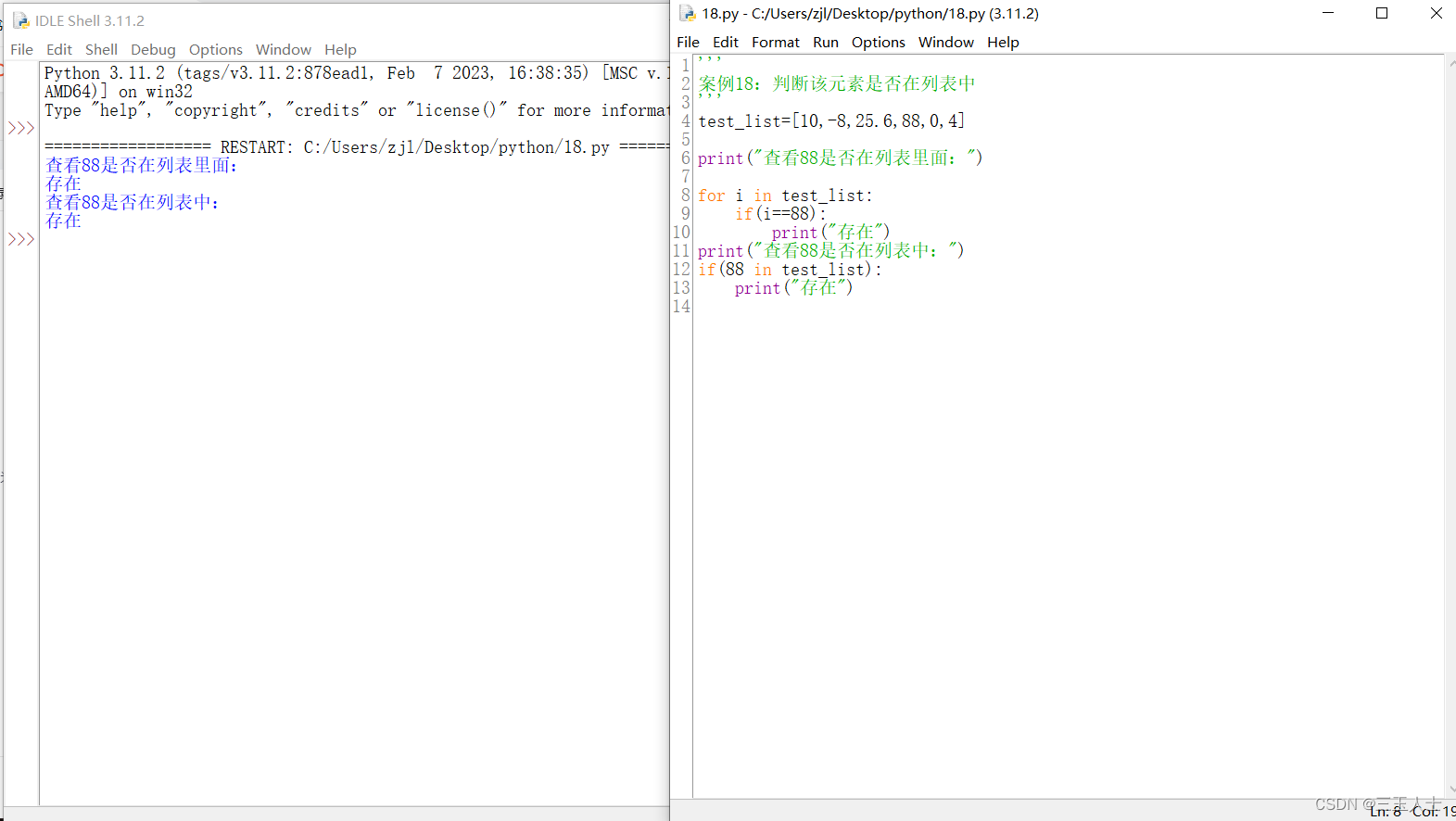Click the Python 3.11.2 version banner line
The height and width of the screenshot is (821, 1456).
pyautogui.click(x=357, y=73)
